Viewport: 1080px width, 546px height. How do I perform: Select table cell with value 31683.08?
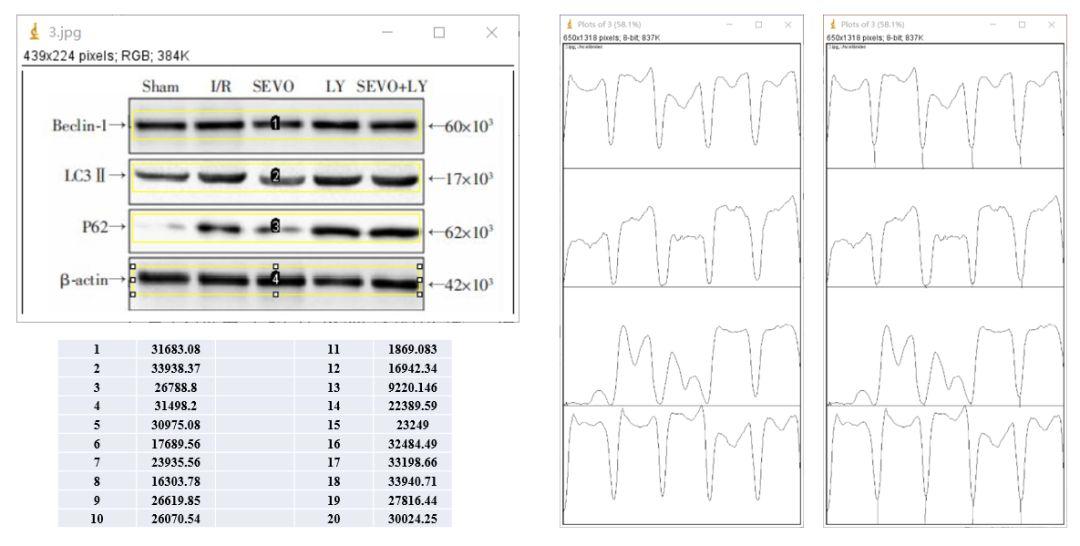point(176,349)
